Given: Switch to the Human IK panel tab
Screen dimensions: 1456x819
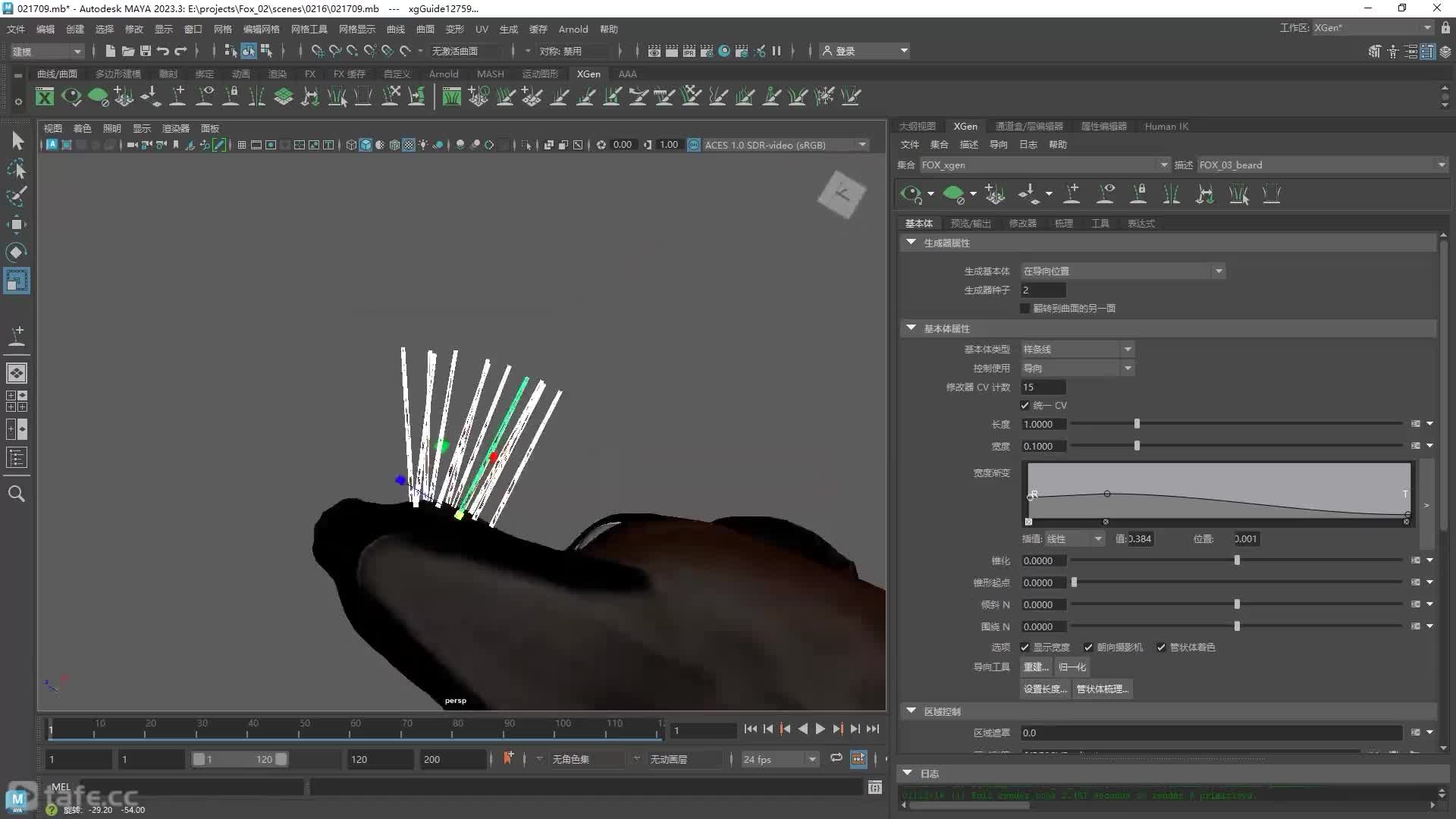Looking at the screenshot, I should 1166,126.
